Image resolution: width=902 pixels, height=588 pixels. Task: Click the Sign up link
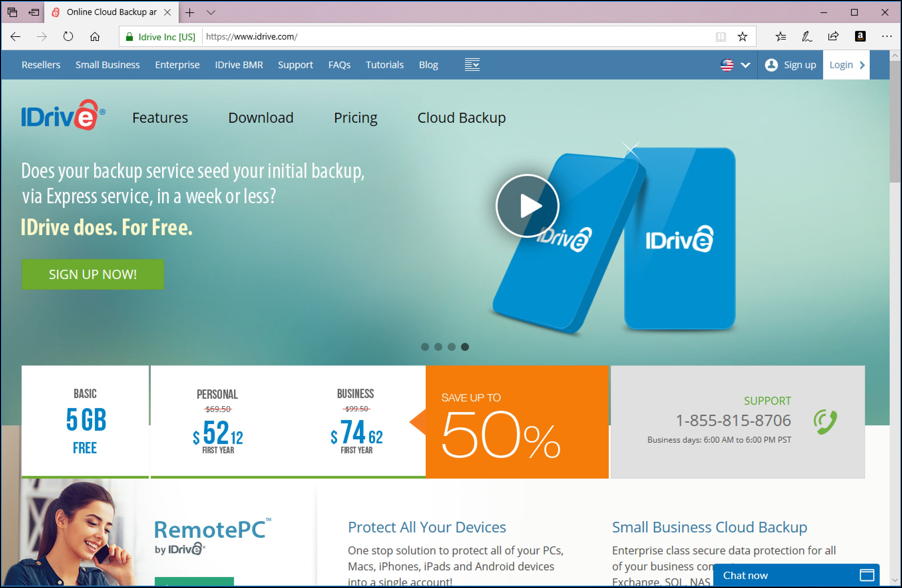790,65
